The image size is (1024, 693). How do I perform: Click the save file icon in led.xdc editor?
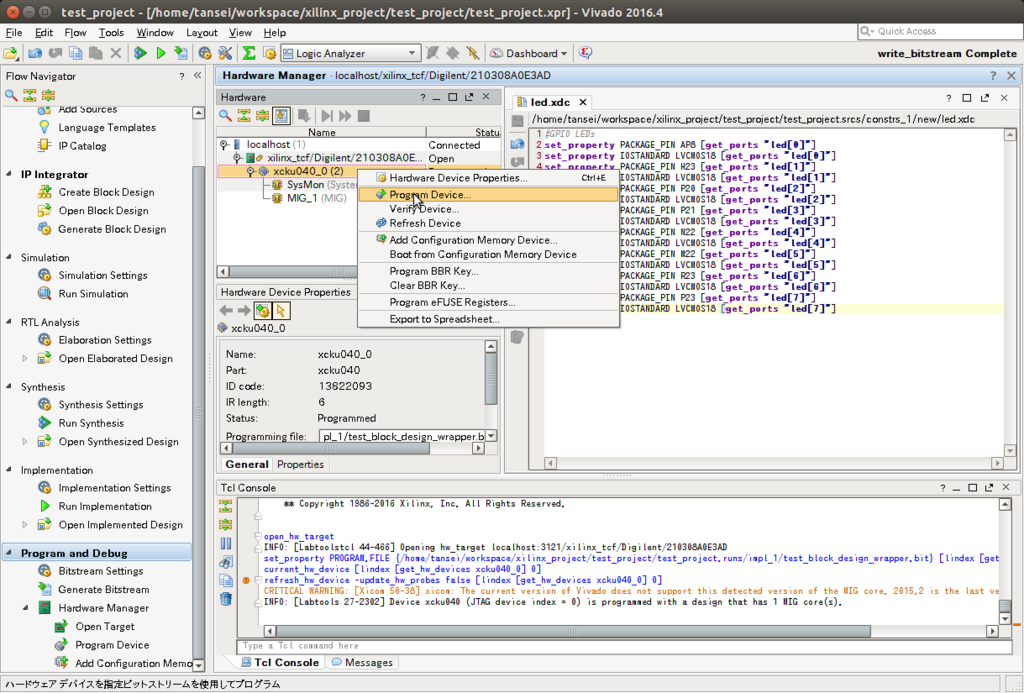coord(517,121)
